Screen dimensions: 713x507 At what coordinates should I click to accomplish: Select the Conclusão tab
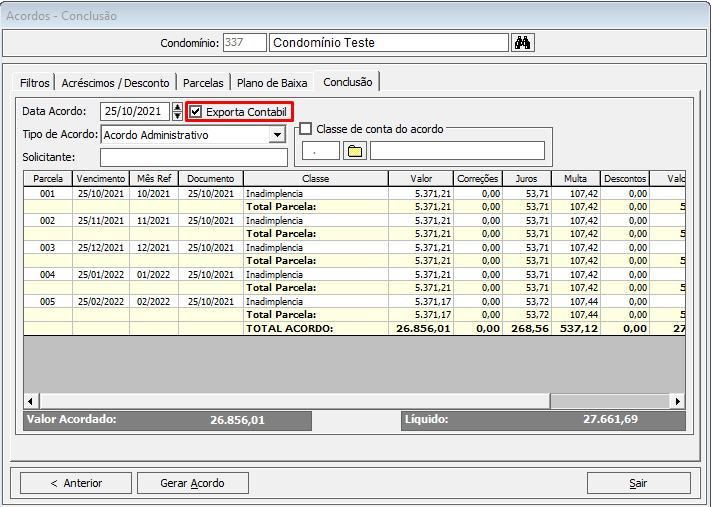pos(347,82)
